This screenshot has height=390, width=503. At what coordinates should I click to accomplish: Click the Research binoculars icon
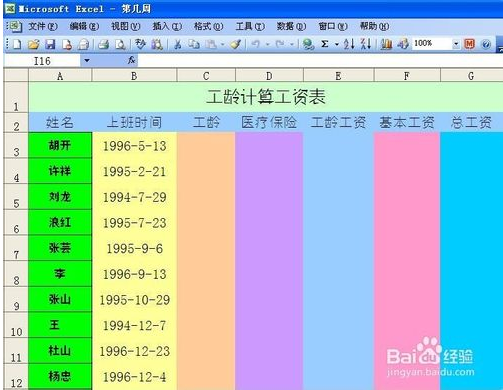pos(157,44)
